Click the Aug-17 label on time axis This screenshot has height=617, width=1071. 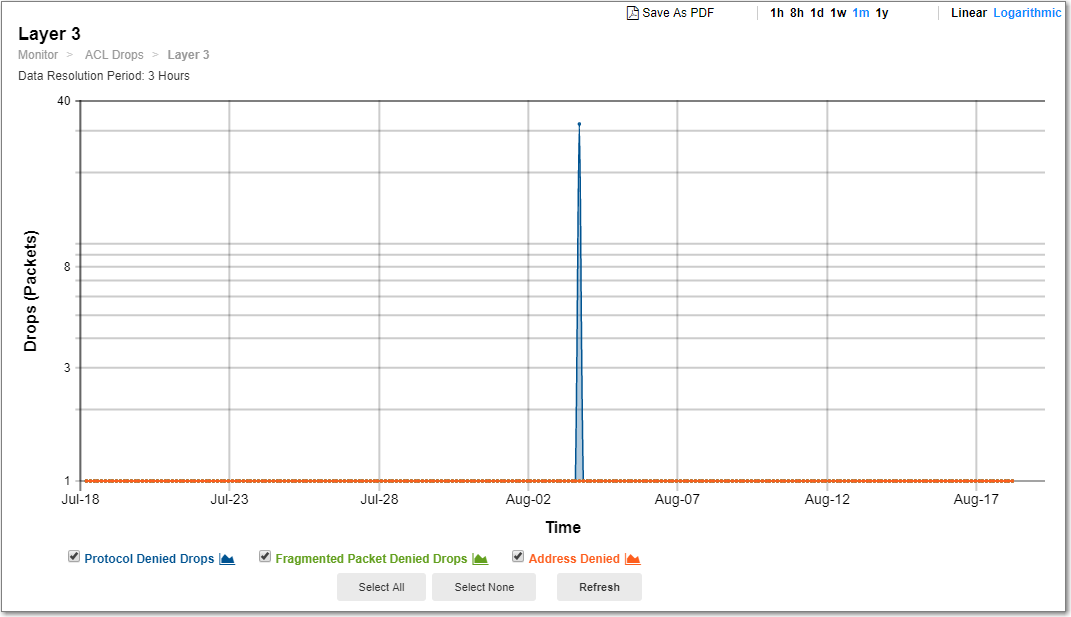tap(976, 499)
